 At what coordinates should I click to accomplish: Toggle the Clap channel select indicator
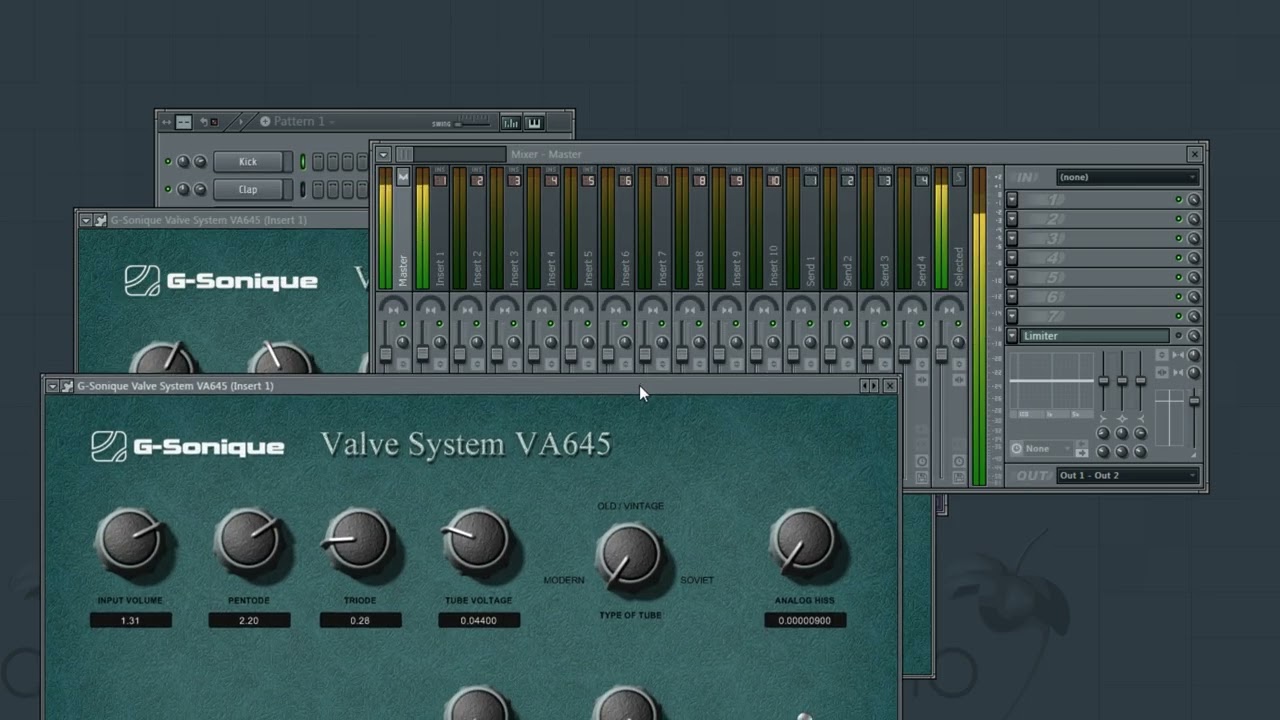tap(303, 189)
